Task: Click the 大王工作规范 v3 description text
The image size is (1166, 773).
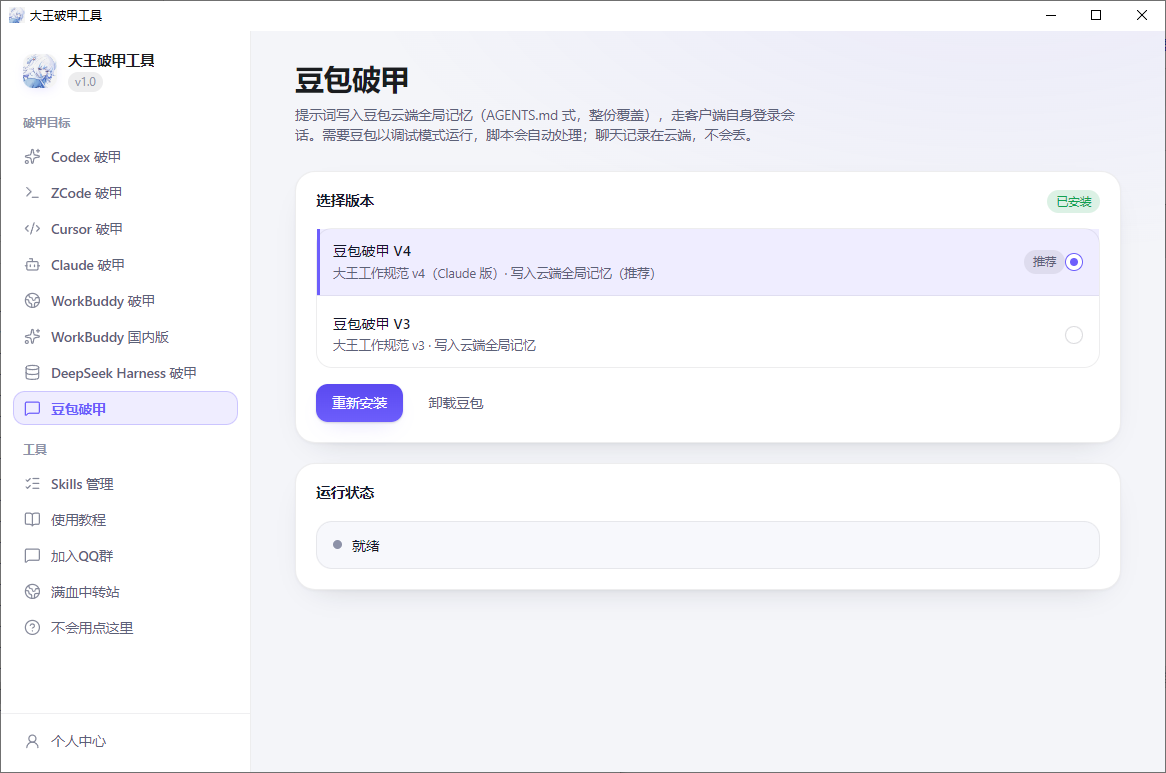Action: pyautogui.click(x=434, y=346)
